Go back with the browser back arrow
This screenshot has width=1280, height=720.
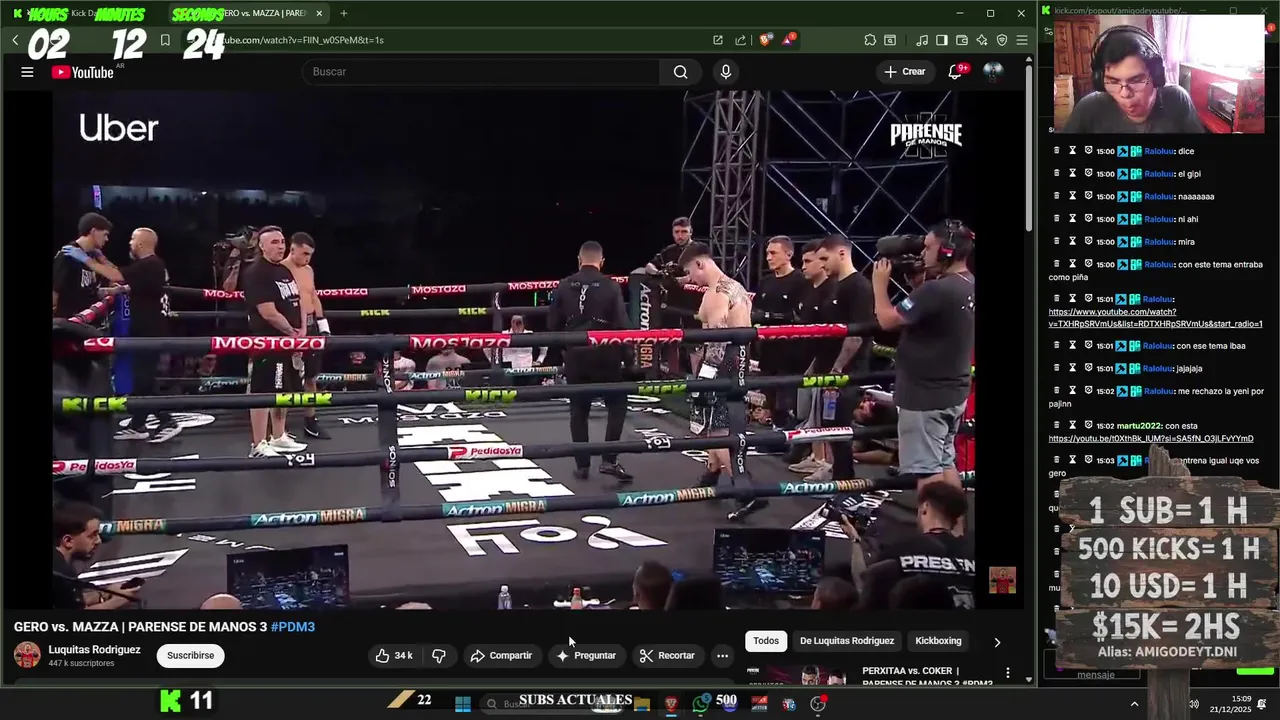[x=15, y=40]
